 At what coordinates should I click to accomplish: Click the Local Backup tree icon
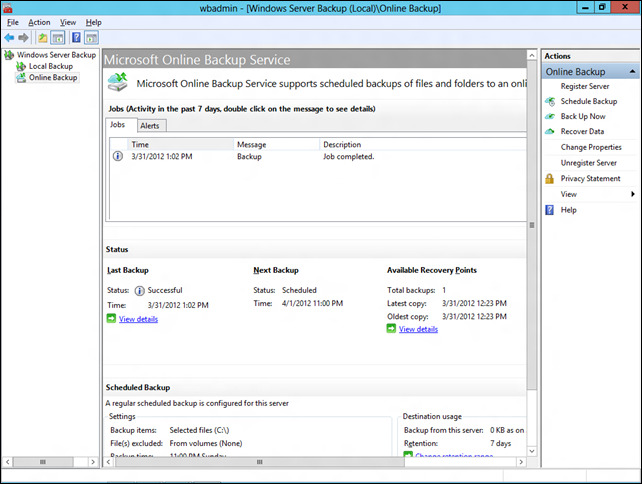click(x=21, y=66)
